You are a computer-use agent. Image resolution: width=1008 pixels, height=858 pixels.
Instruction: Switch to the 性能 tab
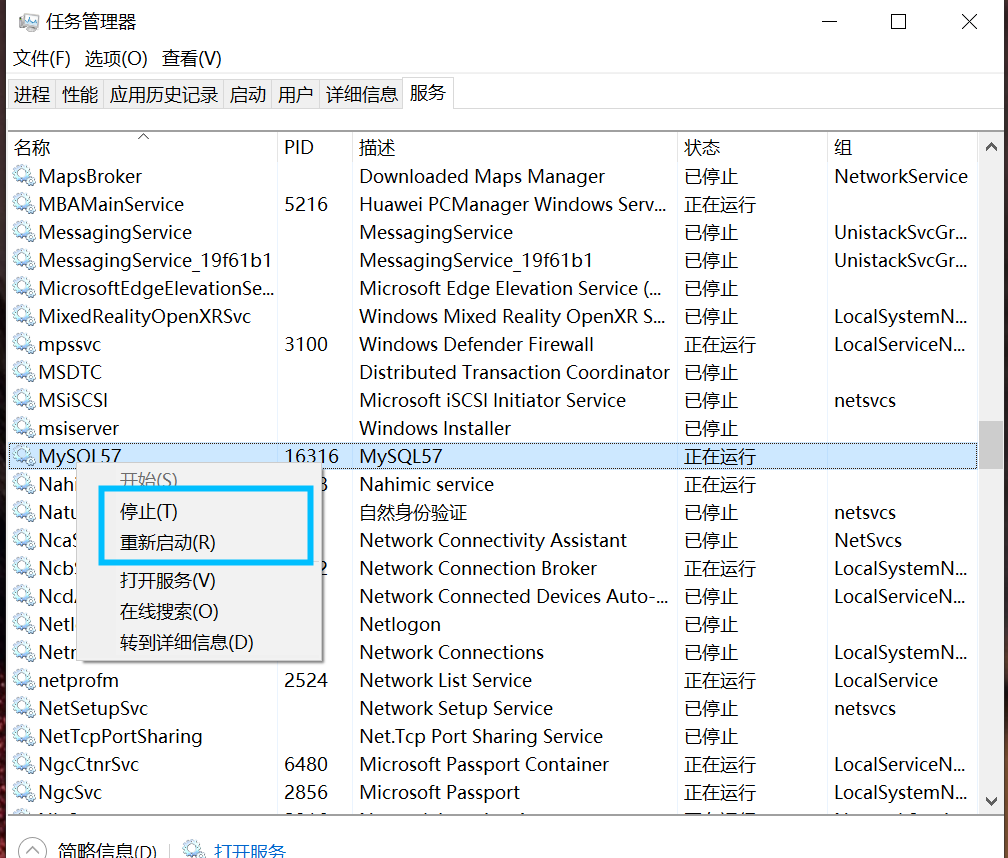(x=80, y=95)
